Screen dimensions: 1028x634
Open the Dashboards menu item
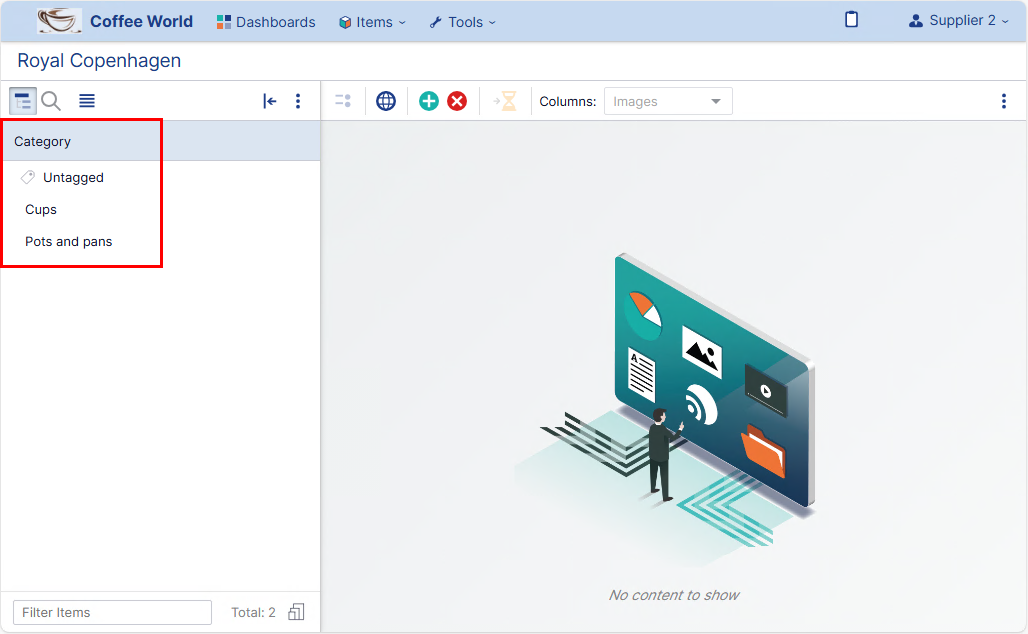(x=266, y=22)
